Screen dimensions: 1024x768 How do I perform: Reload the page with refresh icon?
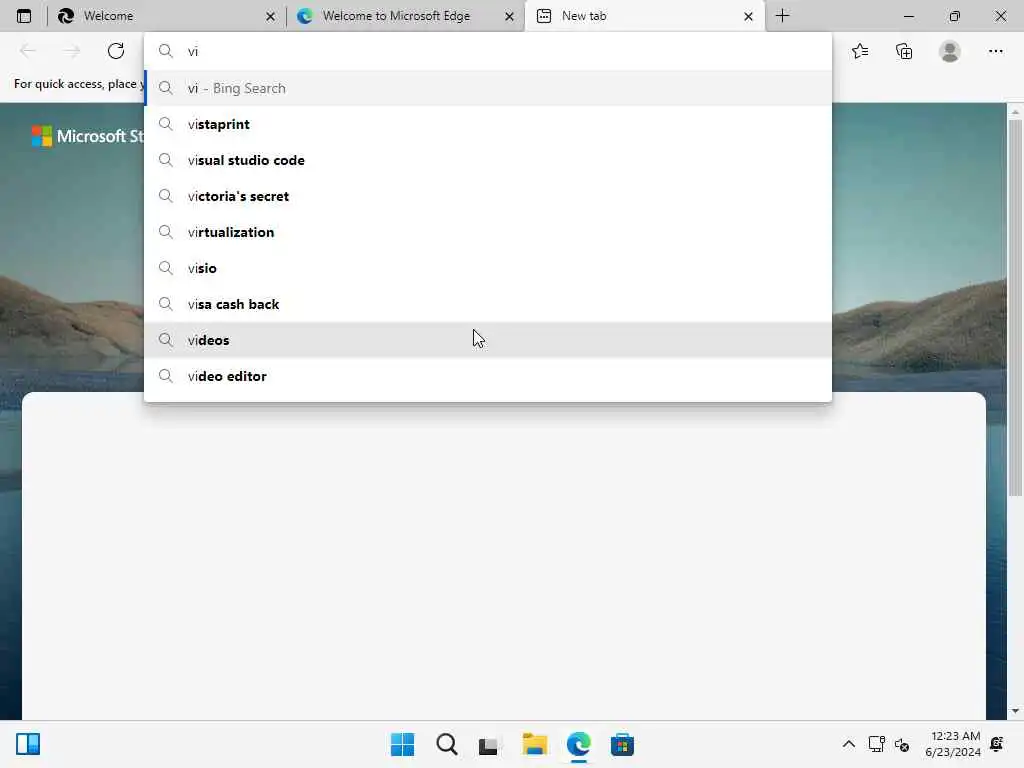[x=116, y=51]
